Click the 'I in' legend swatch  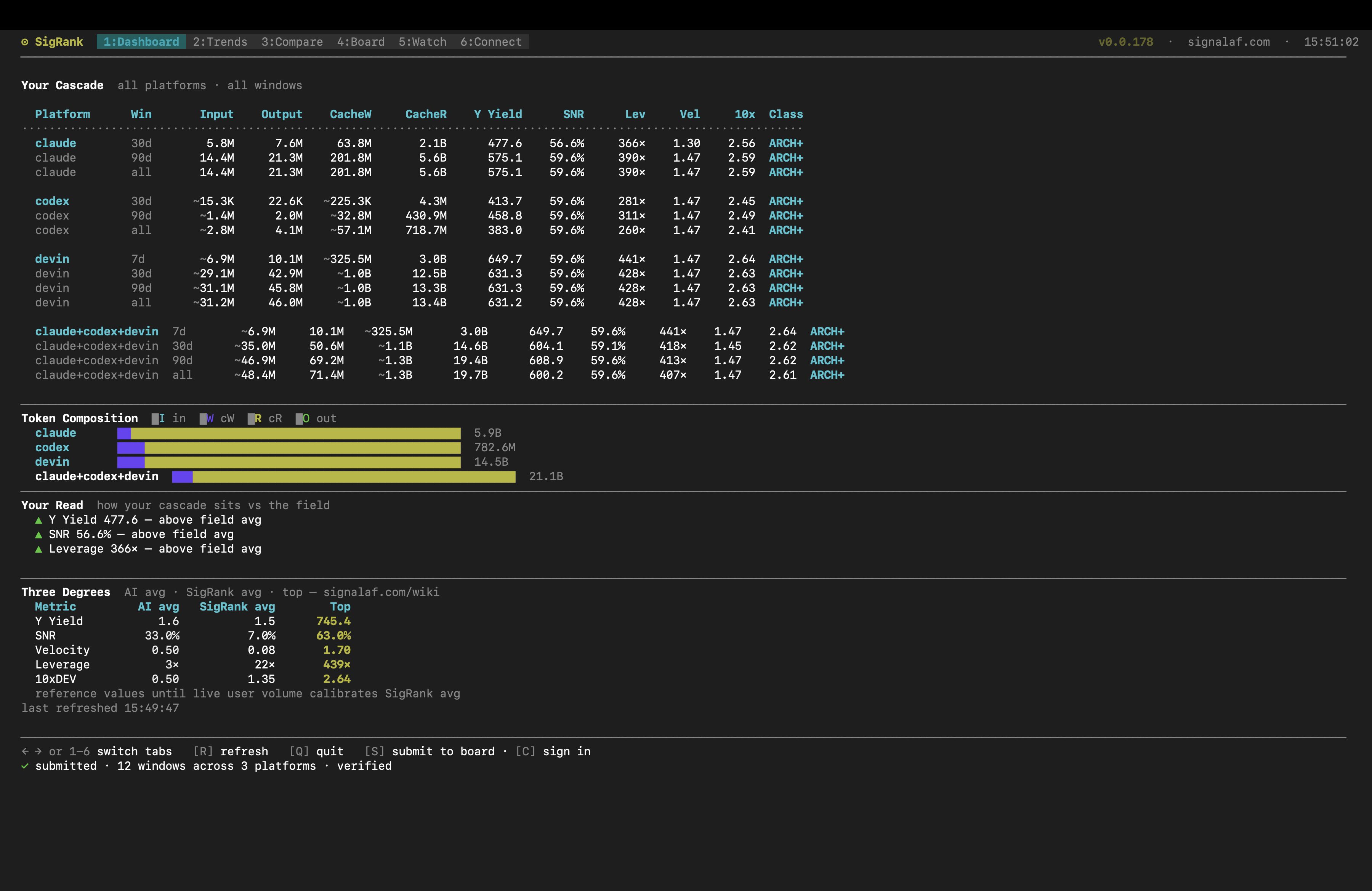click(x=155, y=419)
